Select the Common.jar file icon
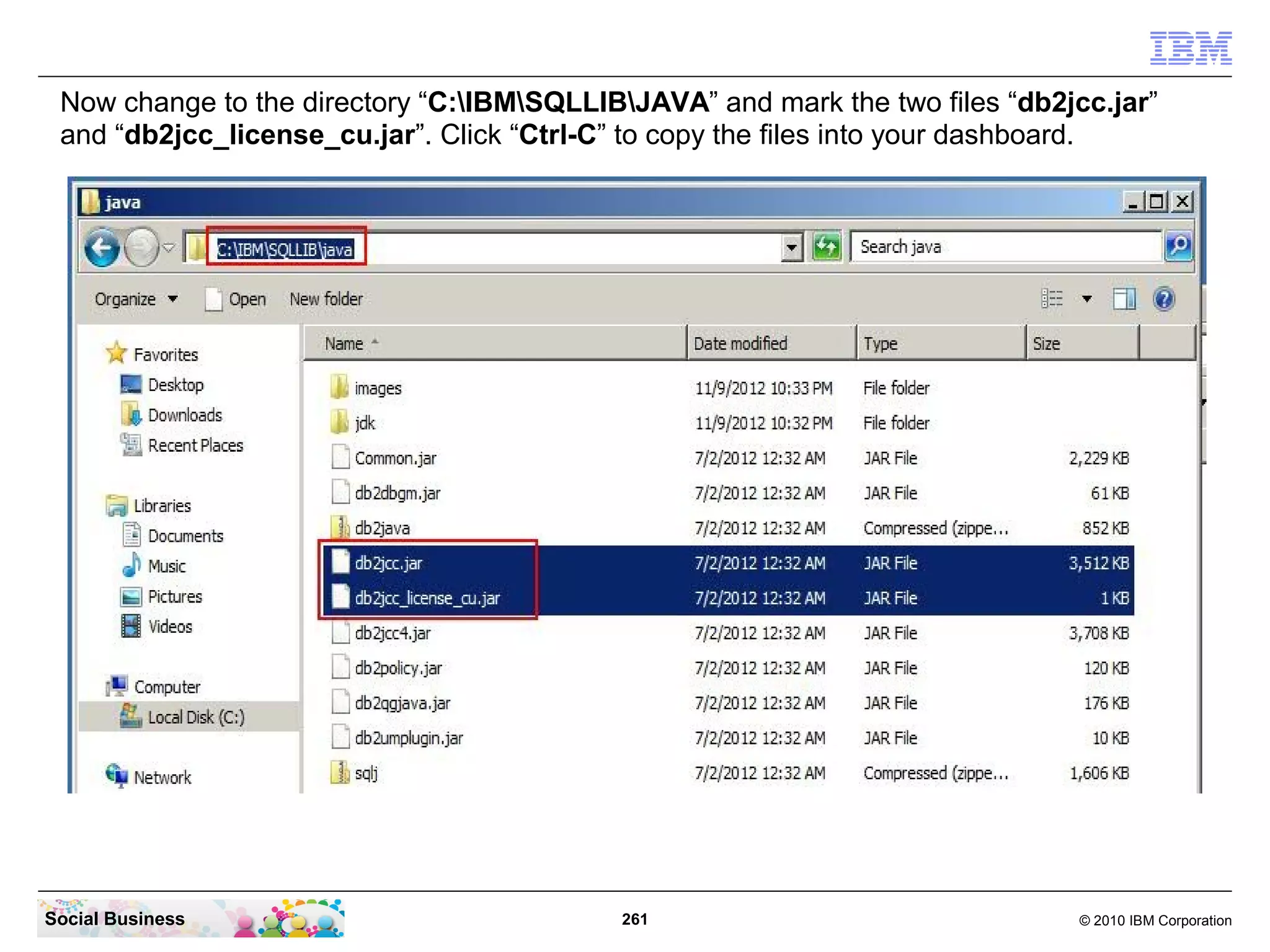Screen dimensions: 1270x952 [340, 457]
